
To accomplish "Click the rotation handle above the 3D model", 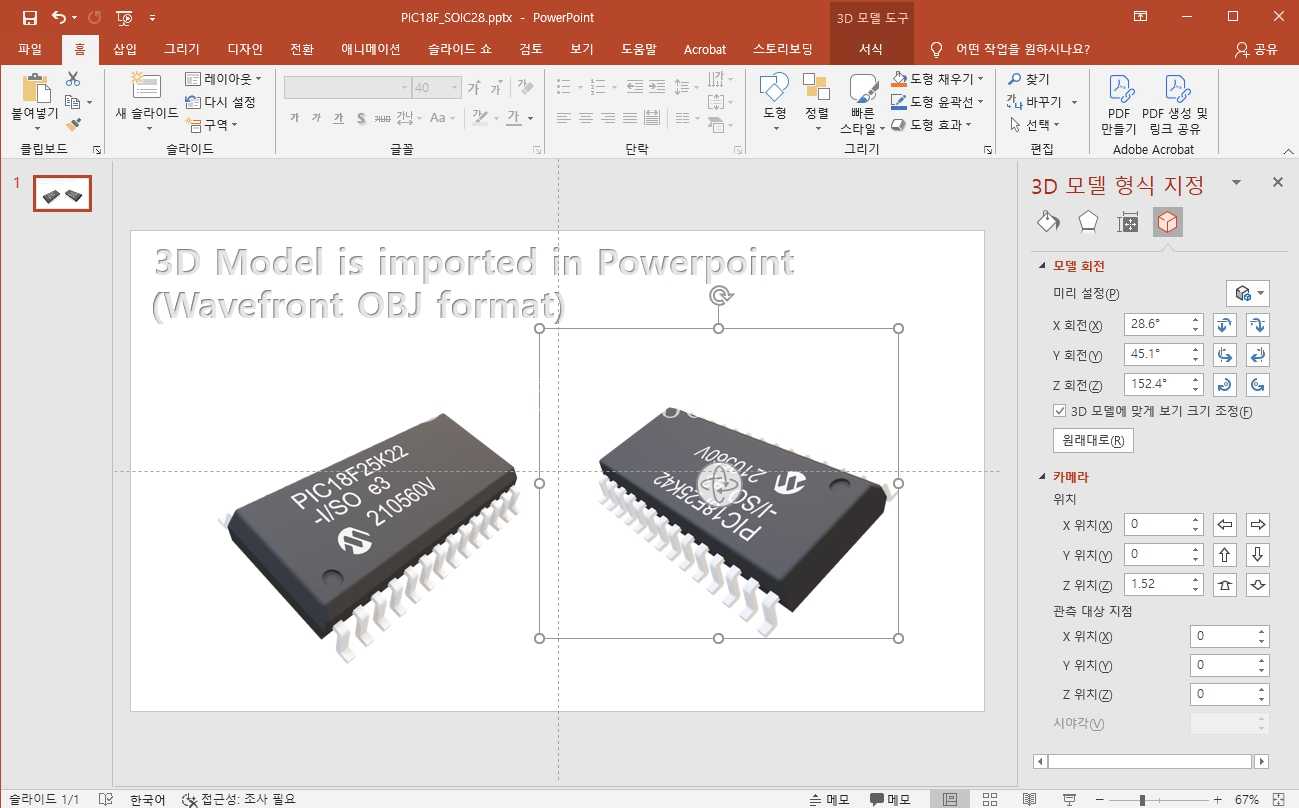I will click(x=719, y=295).
